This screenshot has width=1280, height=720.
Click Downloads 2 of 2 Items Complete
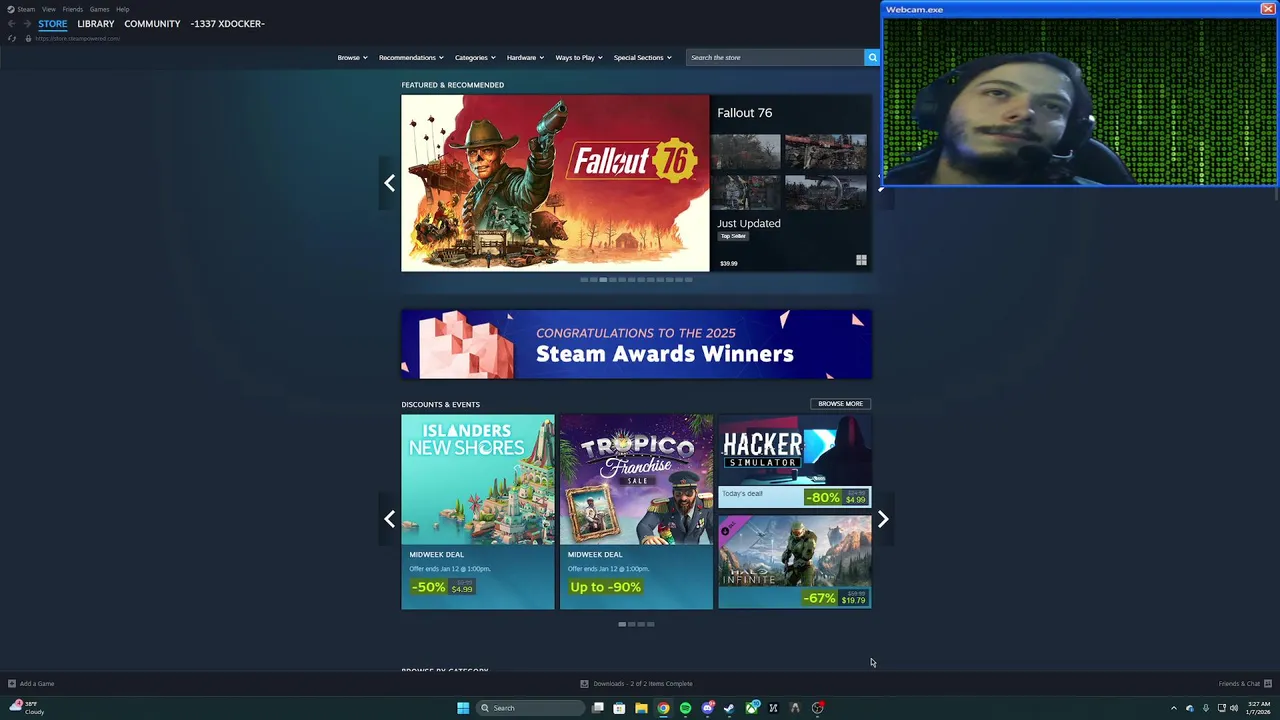643,684
